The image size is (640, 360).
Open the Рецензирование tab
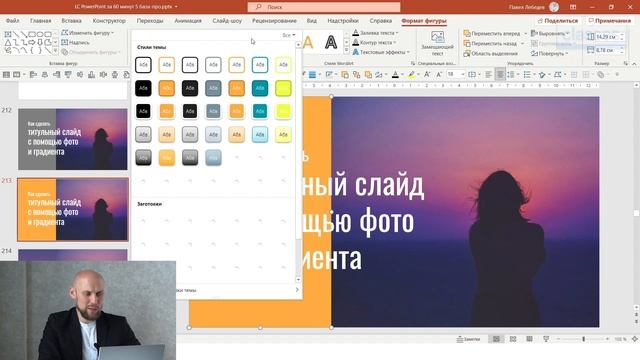tap(274, 20)
